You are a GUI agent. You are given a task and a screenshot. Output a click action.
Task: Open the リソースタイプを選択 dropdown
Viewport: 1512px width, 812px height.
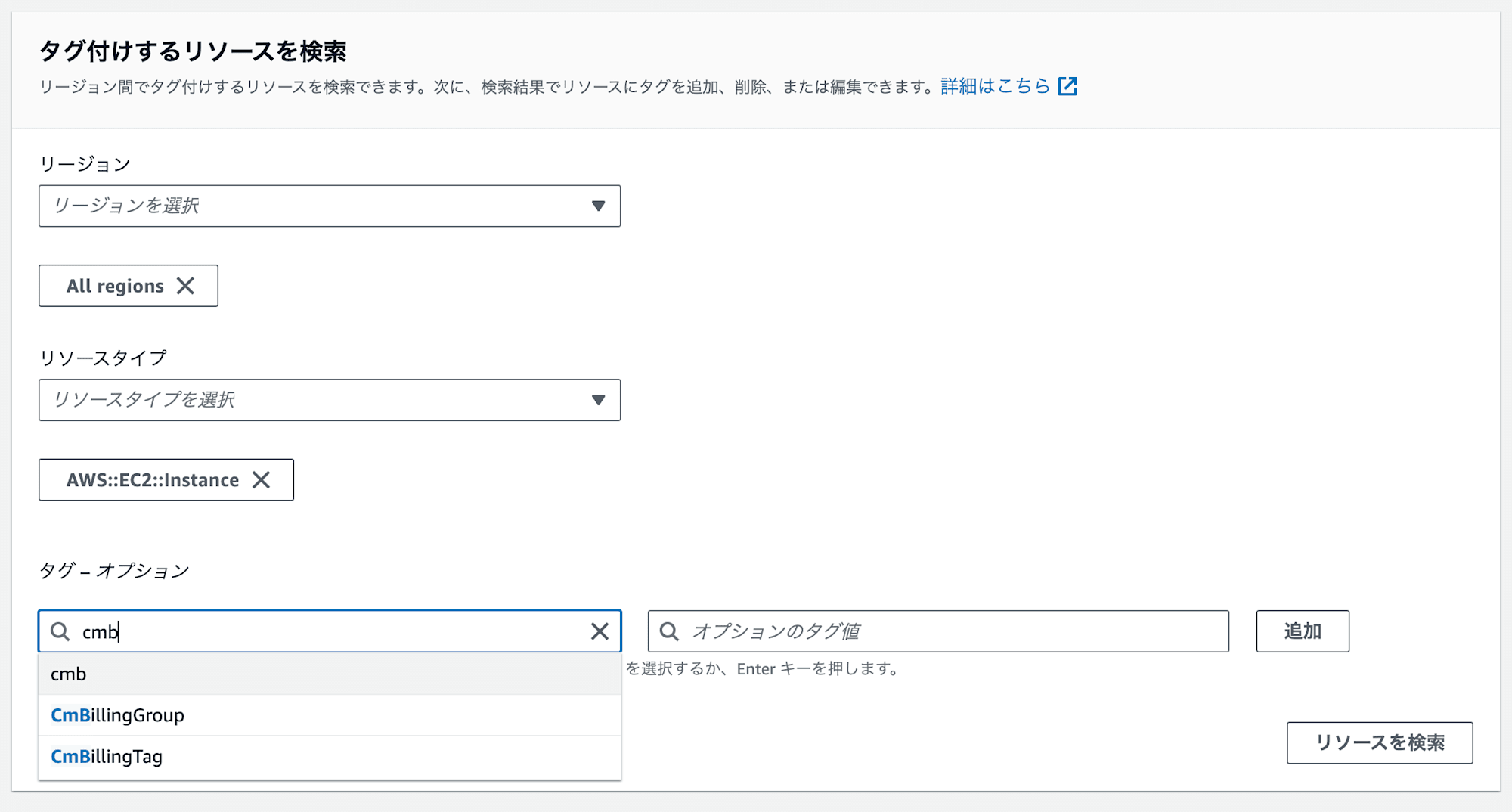click(330, 400)
